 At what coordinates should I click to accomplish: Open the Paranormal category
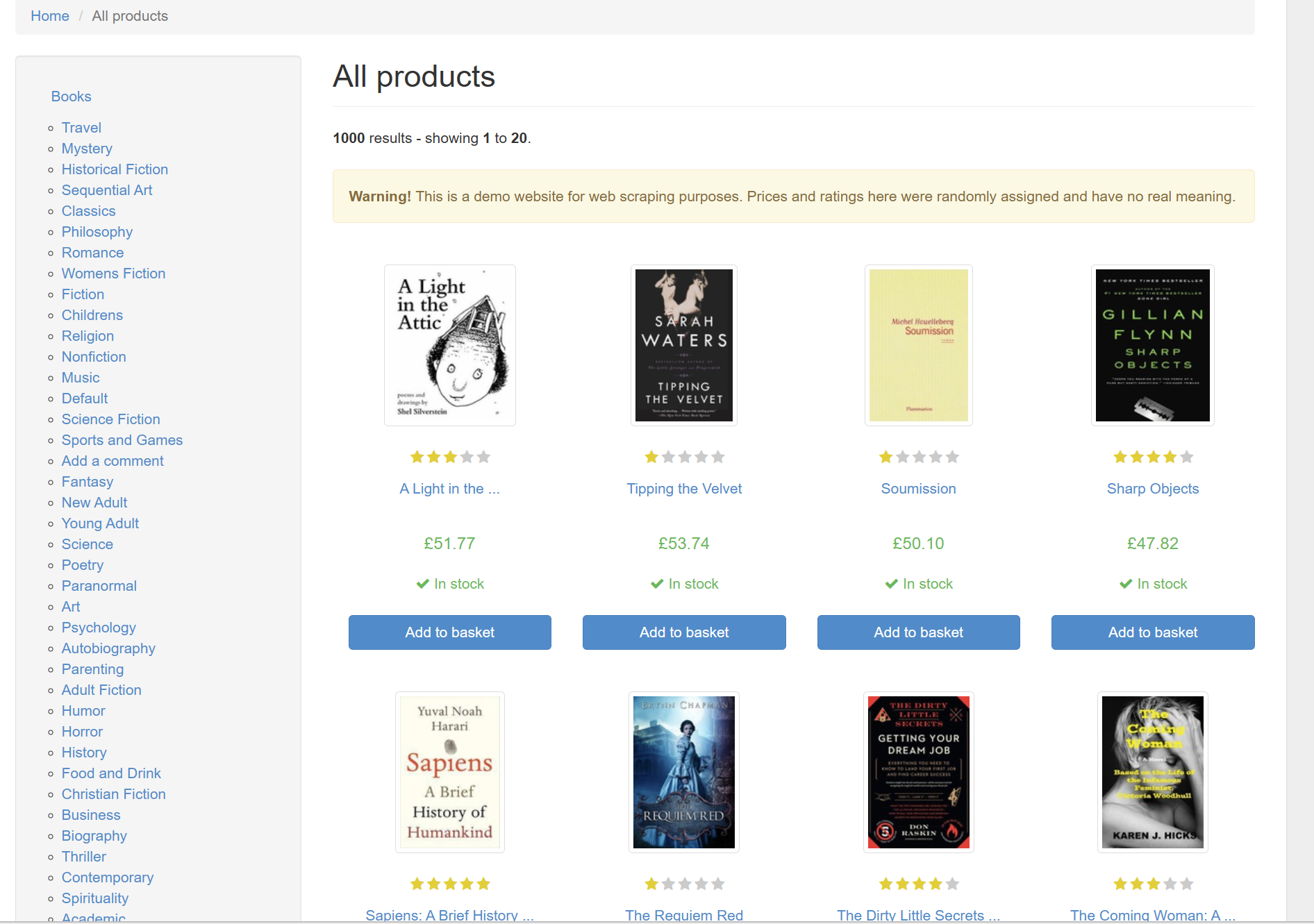point(99,586)
